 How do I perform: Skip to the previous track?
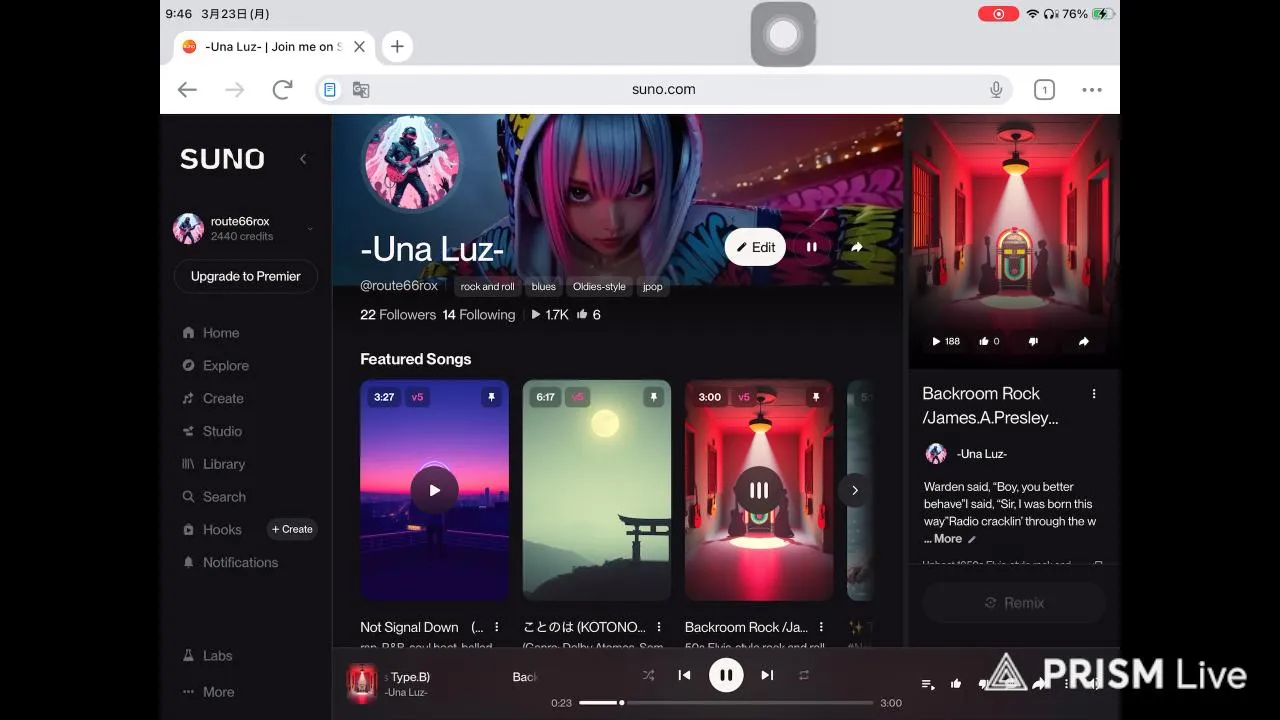684,675
